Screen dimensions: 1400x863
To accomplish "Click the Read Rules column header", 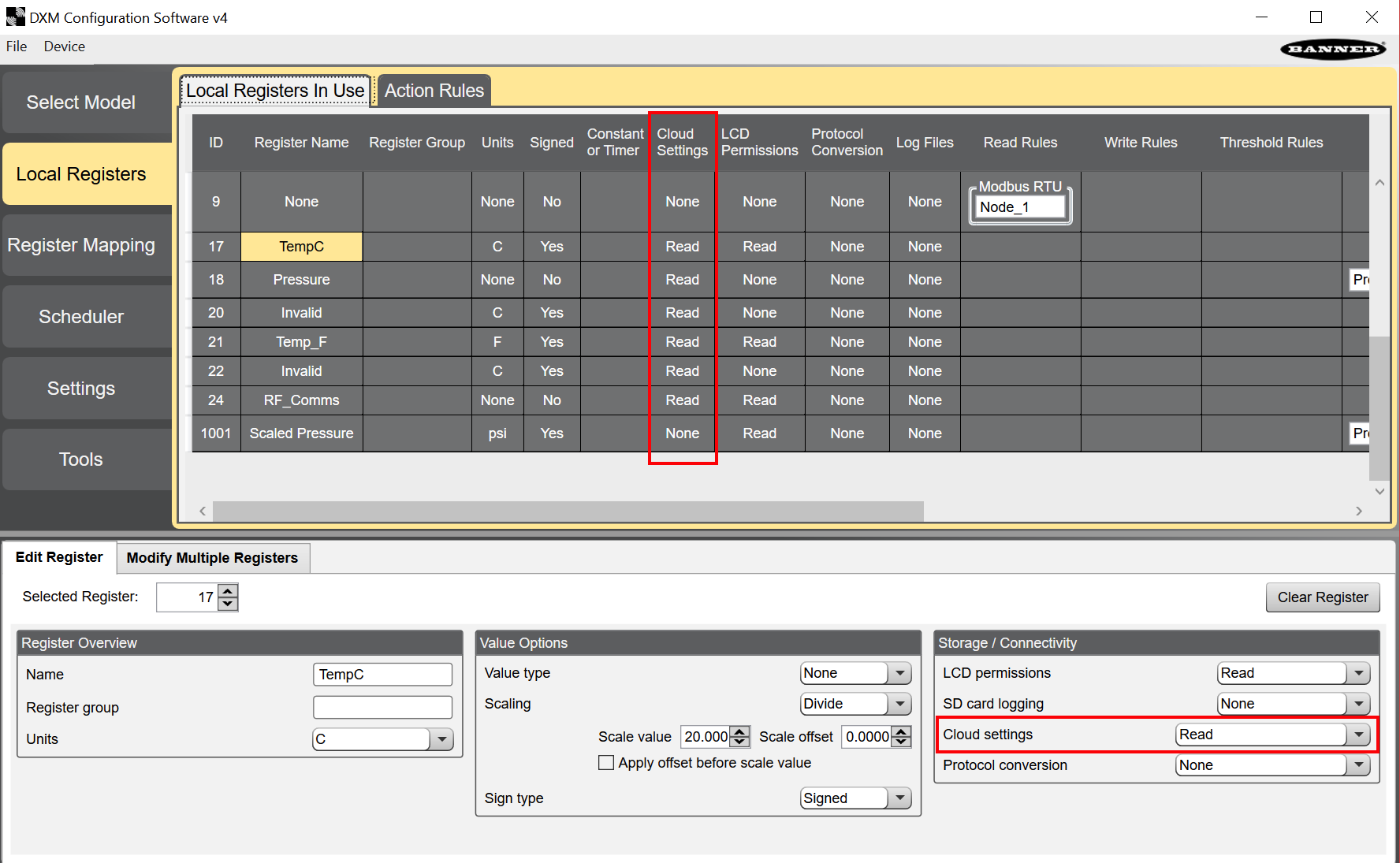I will pyautogui.click(x=1021, y=143).
